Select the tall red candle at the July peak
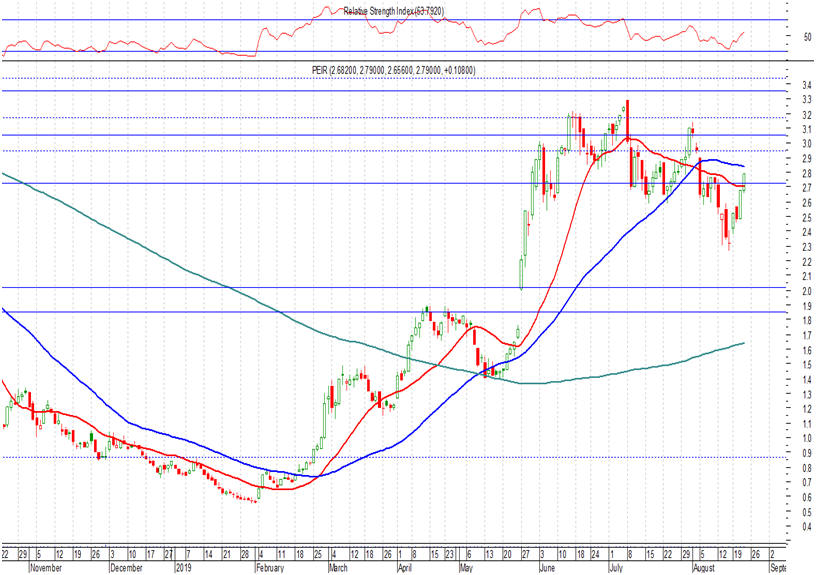 pyautogui.click(x=627, y=118)
